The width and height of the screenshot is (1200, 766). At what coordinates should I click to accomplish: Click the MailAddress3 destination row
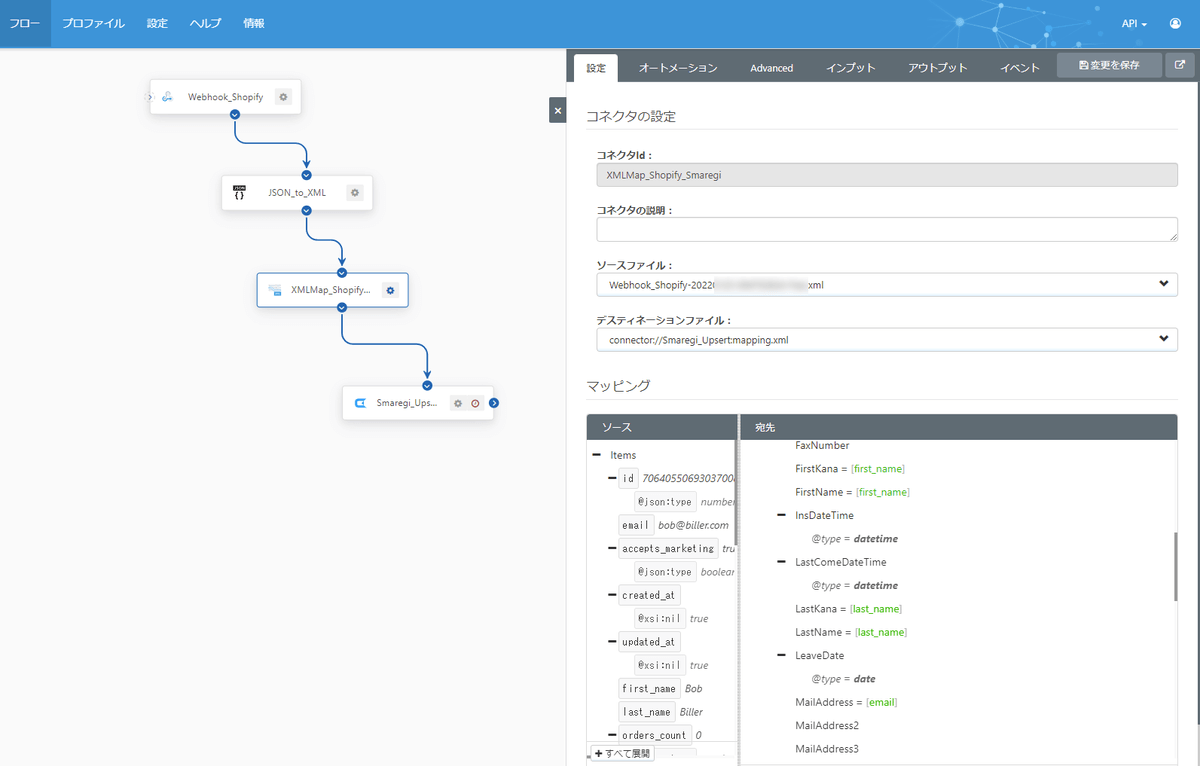click(827, 749)
